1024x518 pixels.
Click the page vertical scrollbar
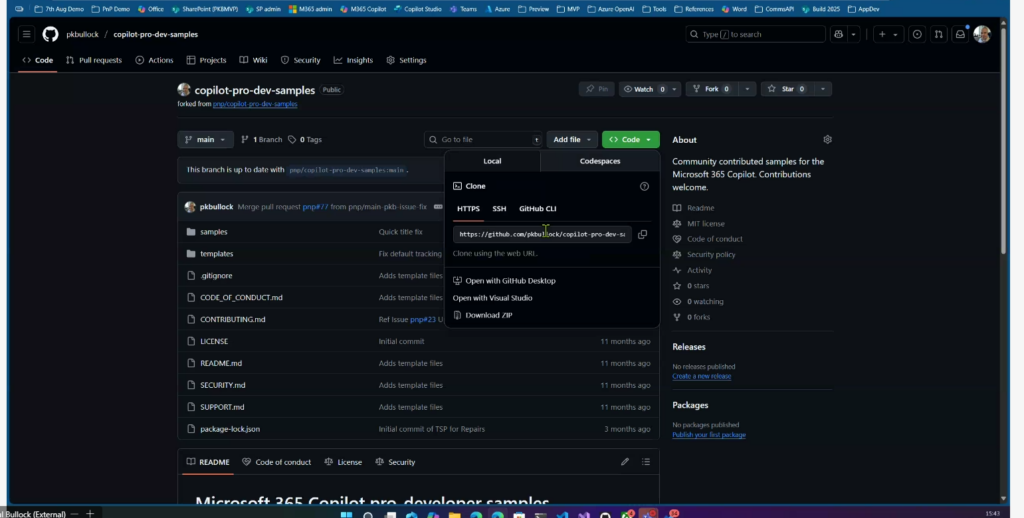point(1004,140)
